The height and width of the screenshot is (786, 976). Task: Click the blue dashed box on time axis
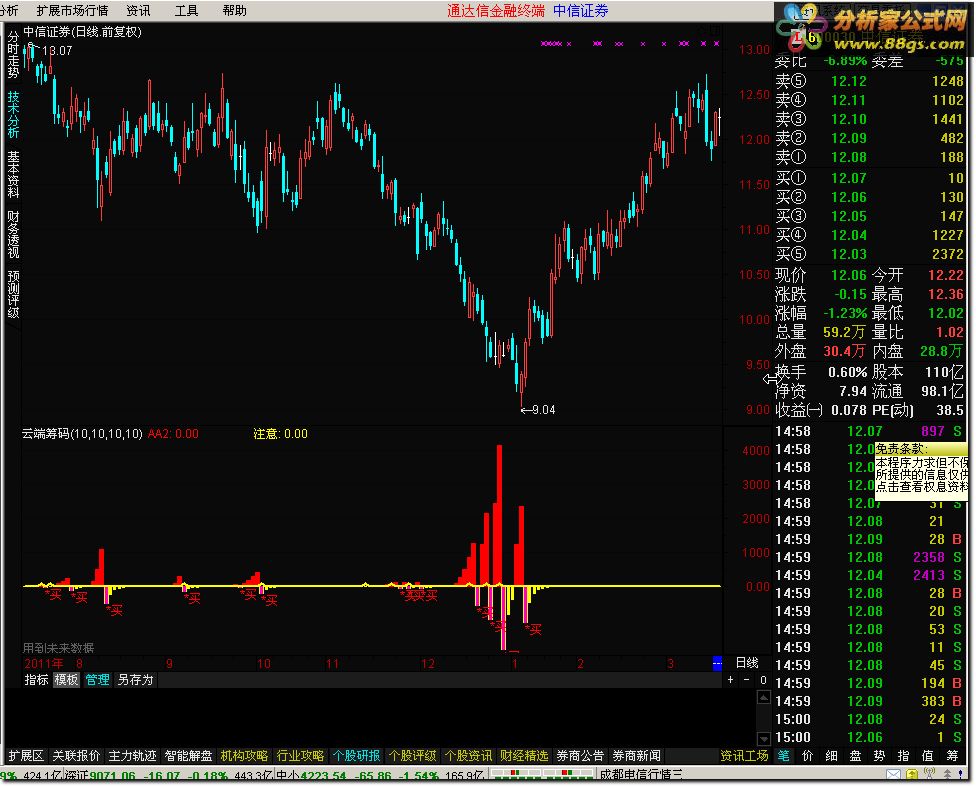tap(717, 663)
